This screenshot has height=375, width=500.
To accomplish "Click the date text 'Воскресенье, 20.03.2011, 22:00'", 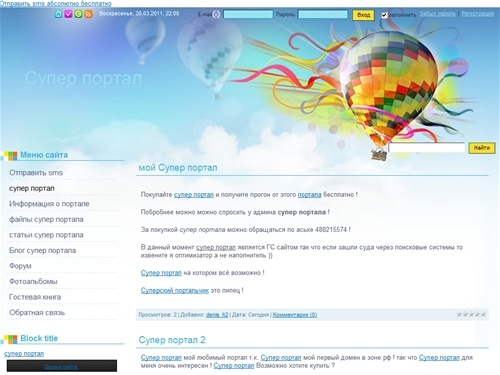I will tap(139, 14).
